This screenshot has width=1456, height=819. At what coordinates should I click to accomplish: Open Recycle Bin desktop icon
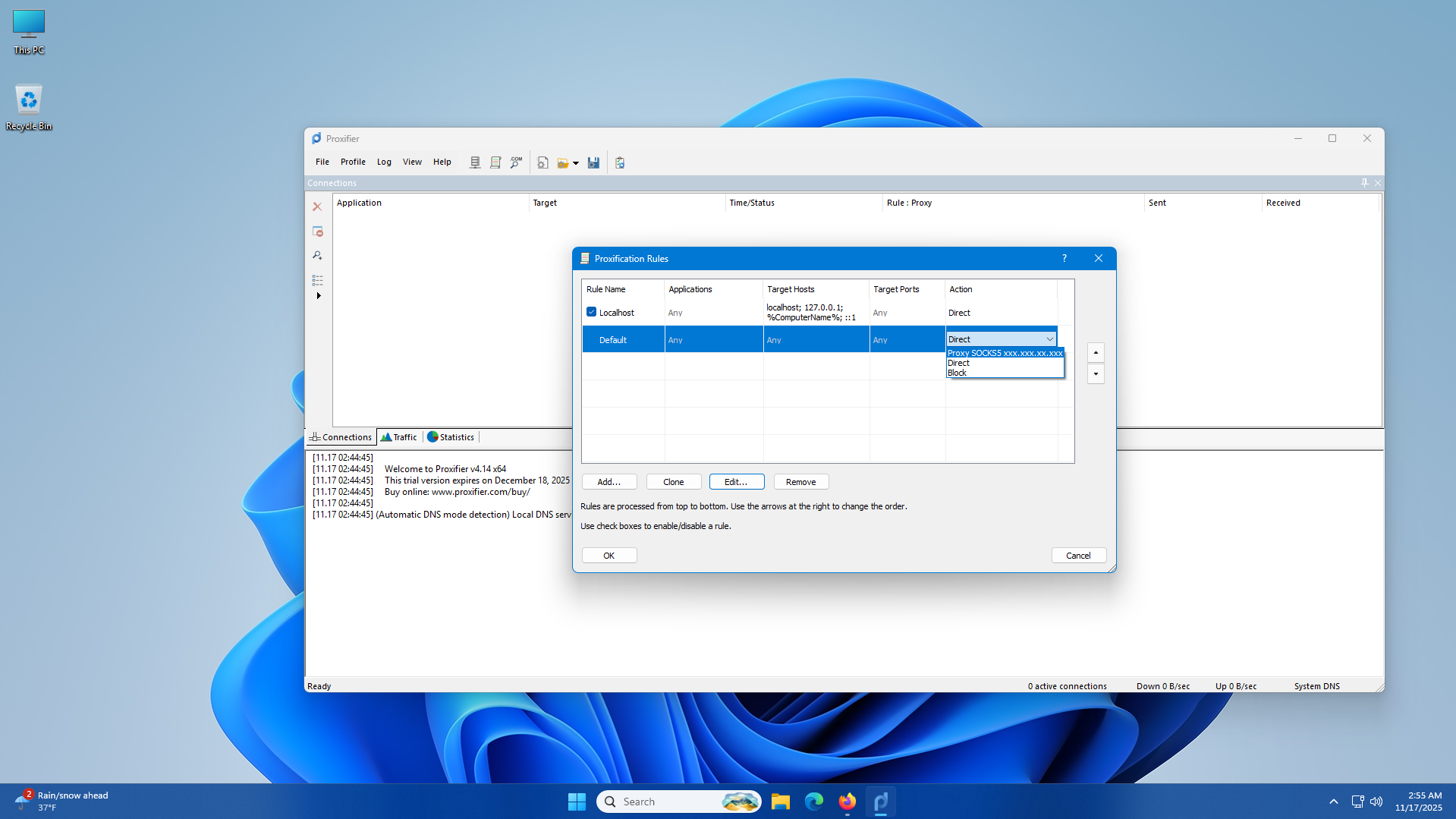tap(29, 107)
